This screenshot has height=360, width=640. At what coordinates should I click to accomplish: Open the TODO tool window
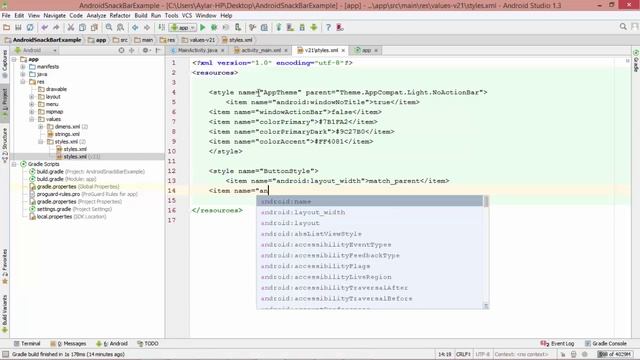coord(148,344)
